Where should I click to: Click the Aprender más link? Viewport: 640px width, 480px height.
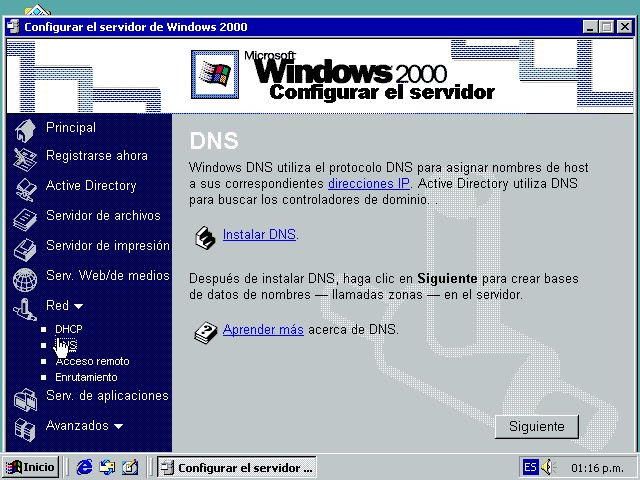[263, 329]
